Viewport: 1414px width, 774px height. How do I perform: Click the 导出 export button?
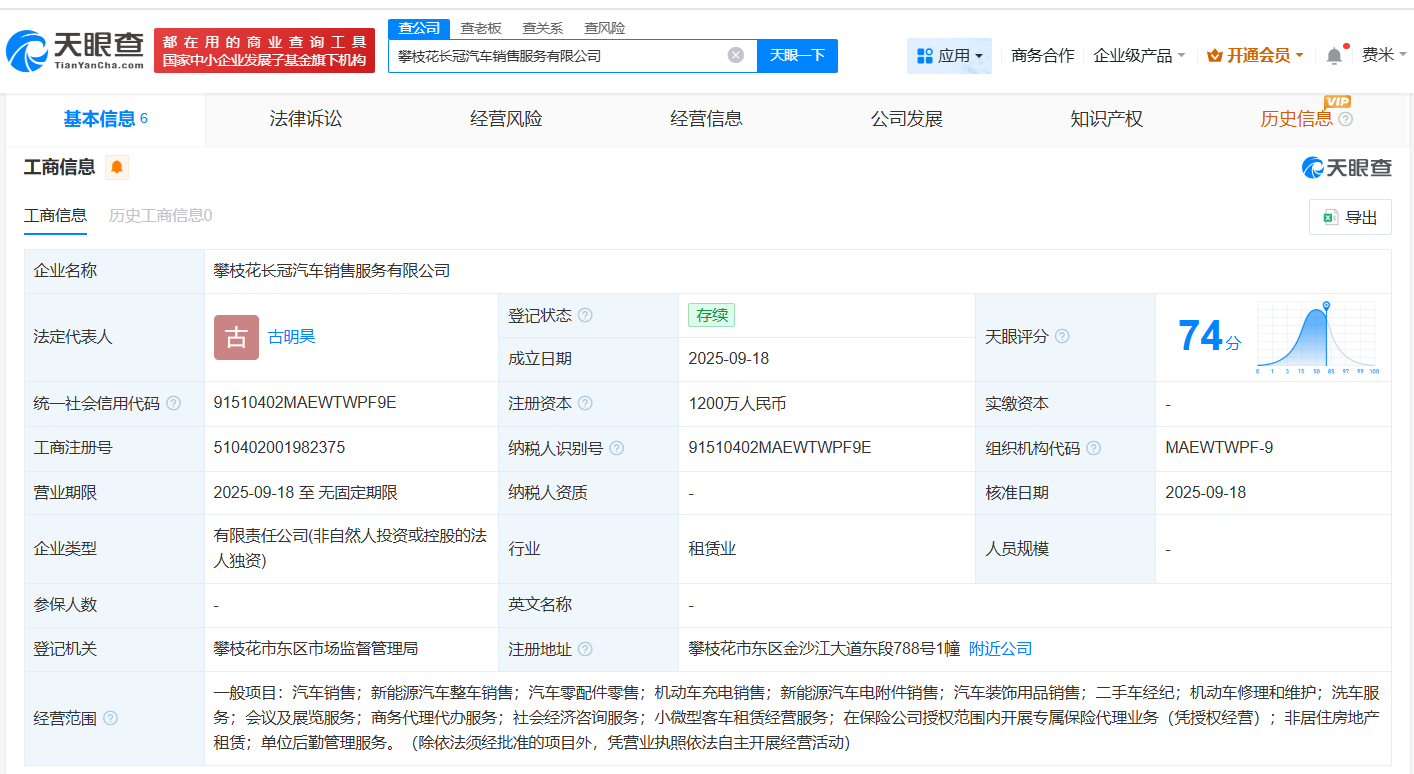click(x=1350, y=217)
